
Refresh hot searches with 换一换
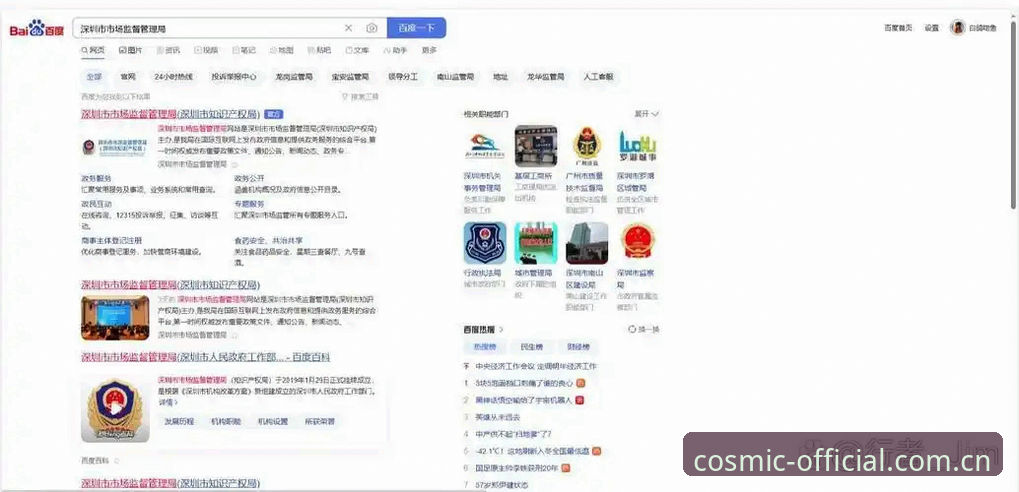click(x=644, y=330)
